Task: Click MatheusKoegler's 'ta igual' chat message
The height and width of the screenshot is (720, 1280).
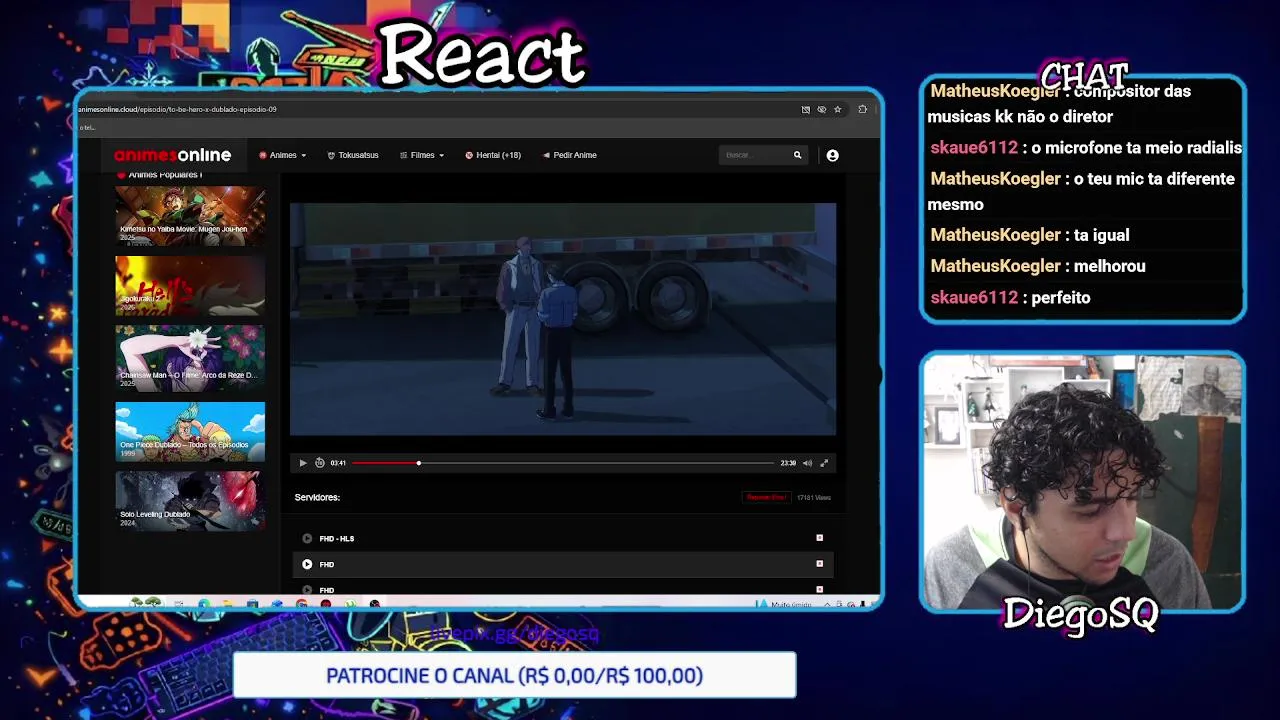Action: tap(1030, 235)
